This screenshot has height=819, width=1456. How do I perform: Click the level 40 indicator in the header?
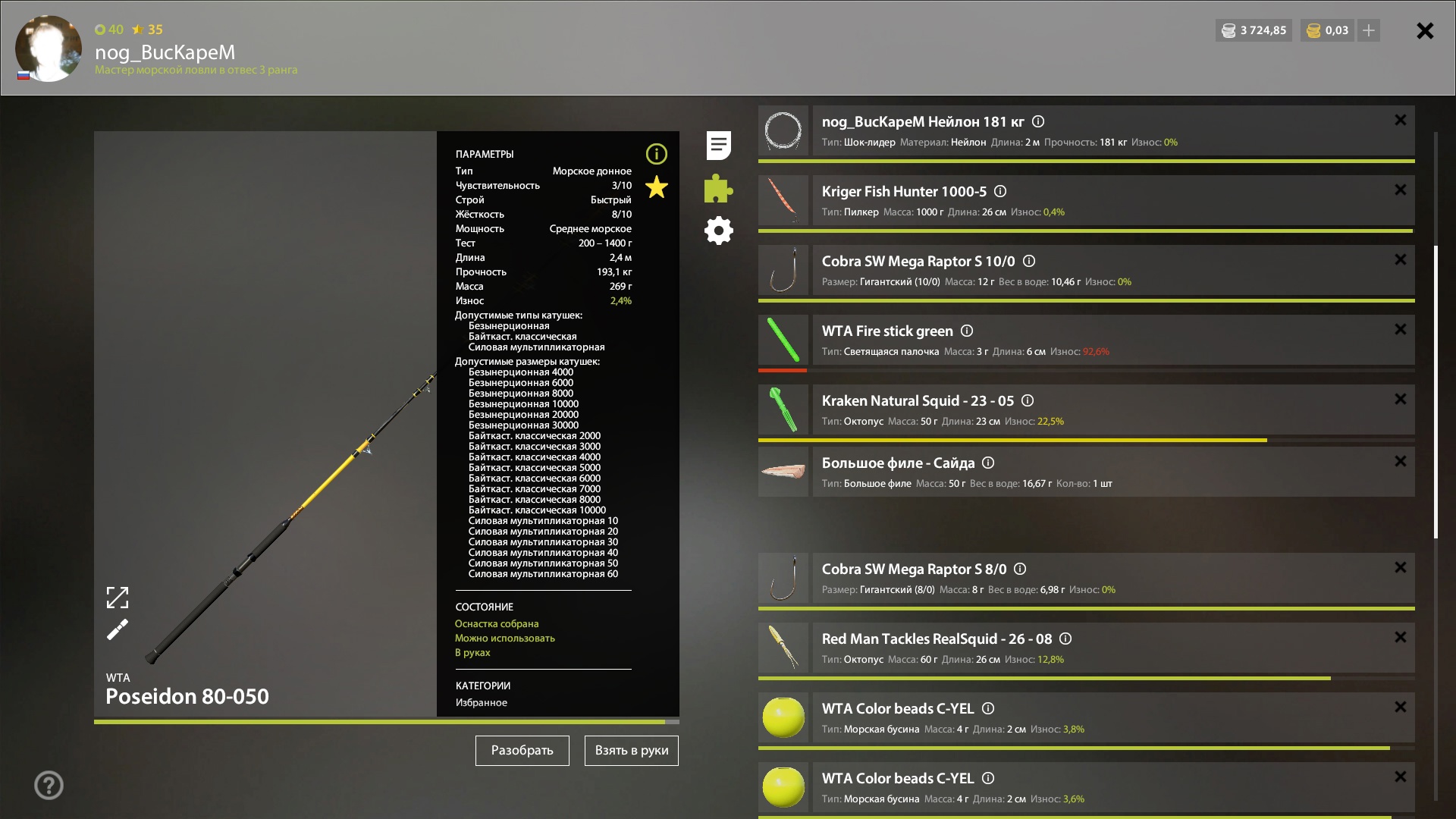pos(109,30)
